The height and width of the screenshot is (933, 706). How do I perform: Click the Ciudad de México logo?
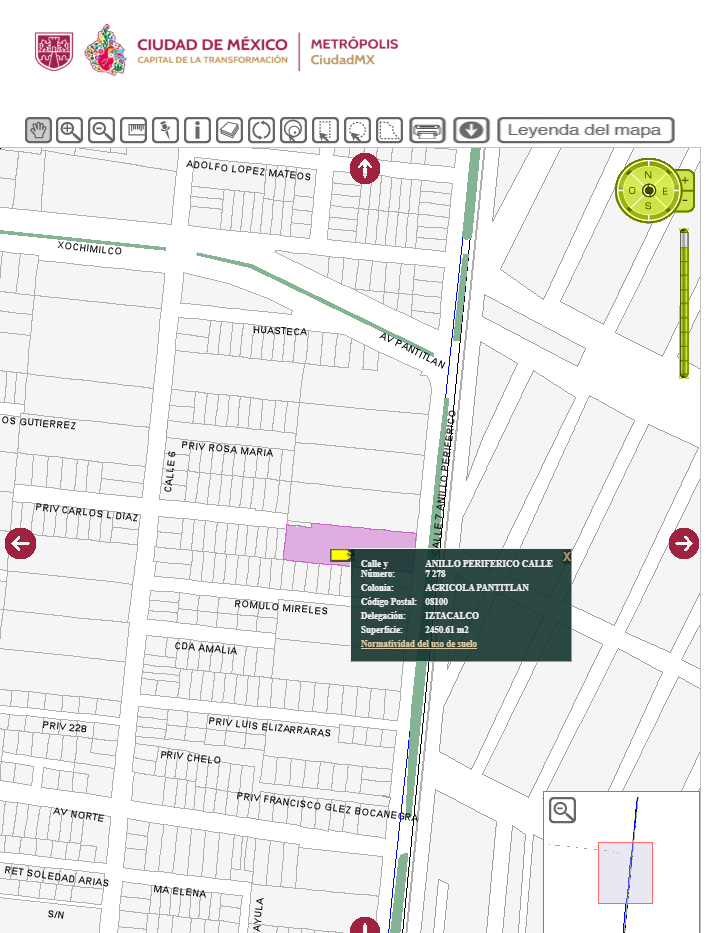[x=186, y=50]
